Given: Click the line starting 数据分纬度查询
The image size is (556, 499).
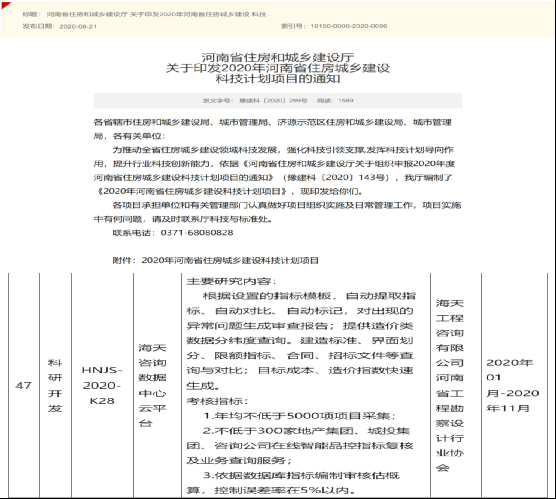Looking at the screenshot, I should click(x=300, y=340).
